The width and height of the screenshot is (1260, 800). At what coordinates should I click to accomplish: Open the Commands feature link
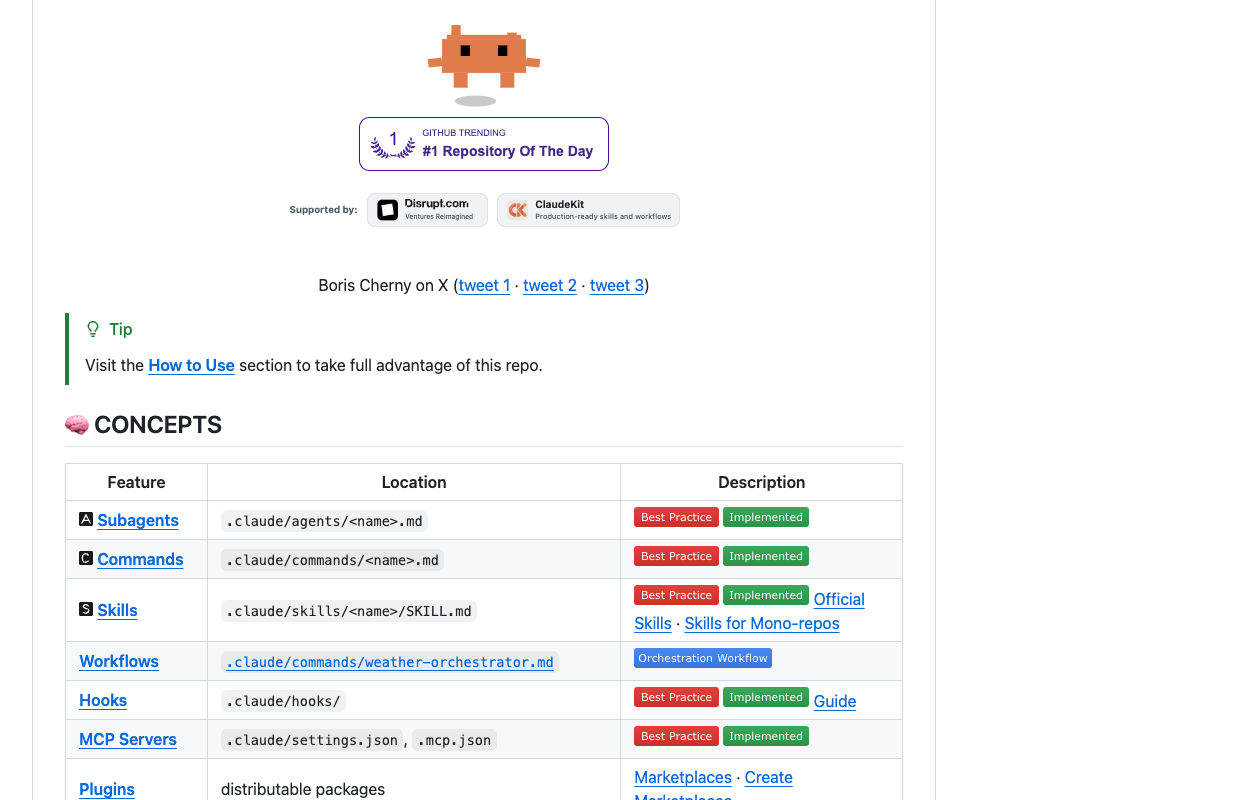click(140, 559)
